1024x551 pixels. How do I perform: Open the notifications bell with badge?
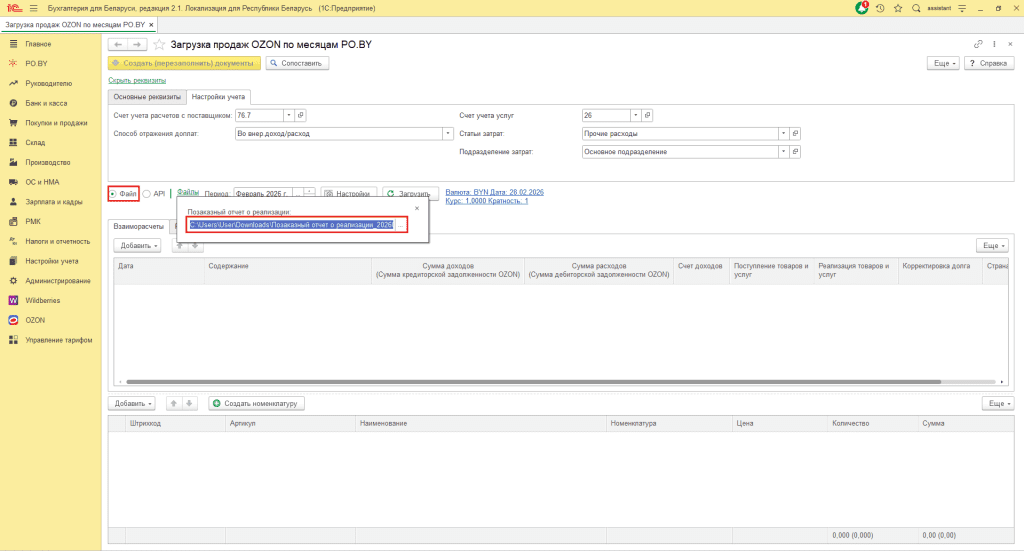(x=862, y=8)
